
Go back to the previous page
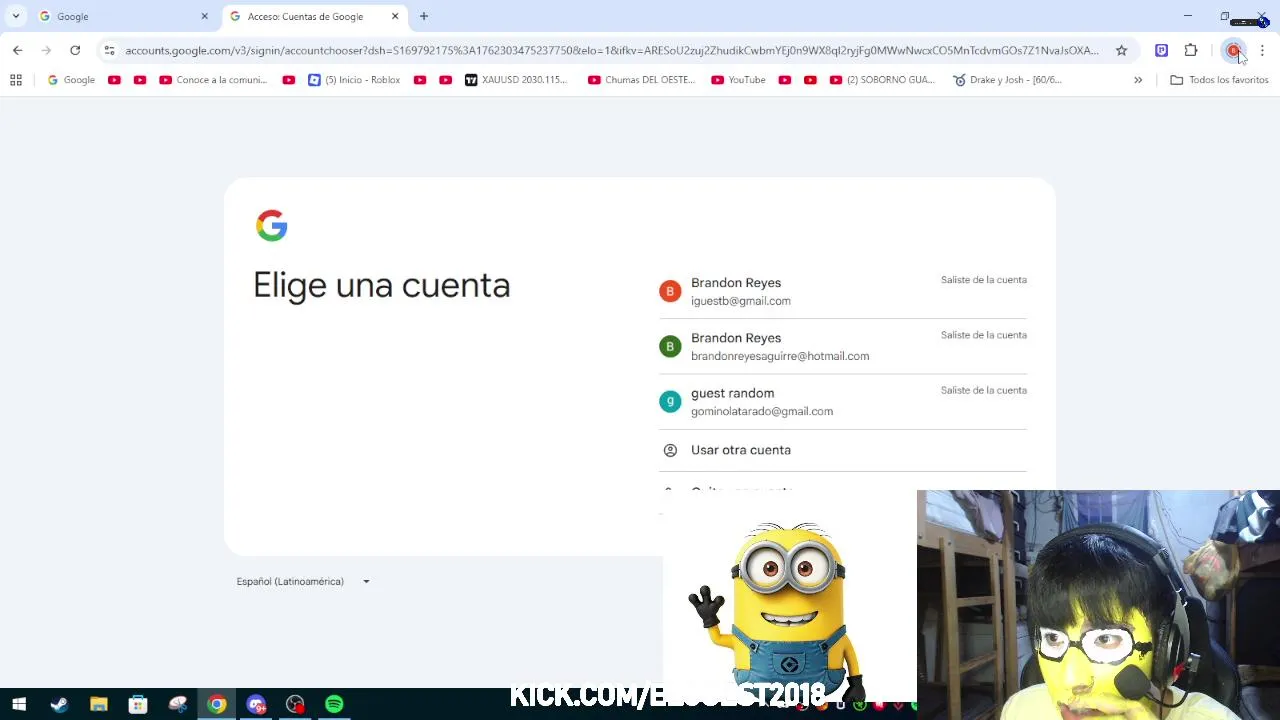coord(17,50)
